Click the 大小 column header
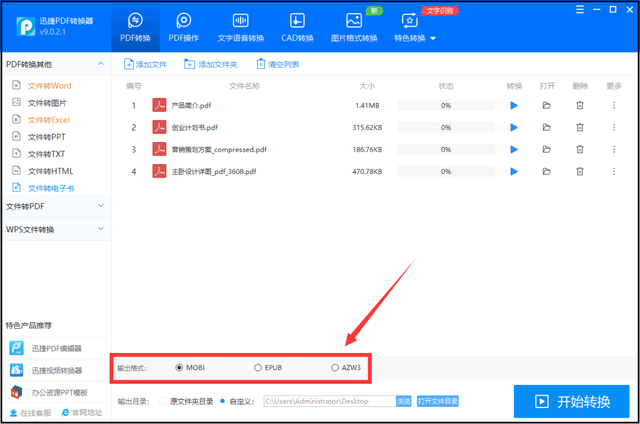 coord(367,86)
